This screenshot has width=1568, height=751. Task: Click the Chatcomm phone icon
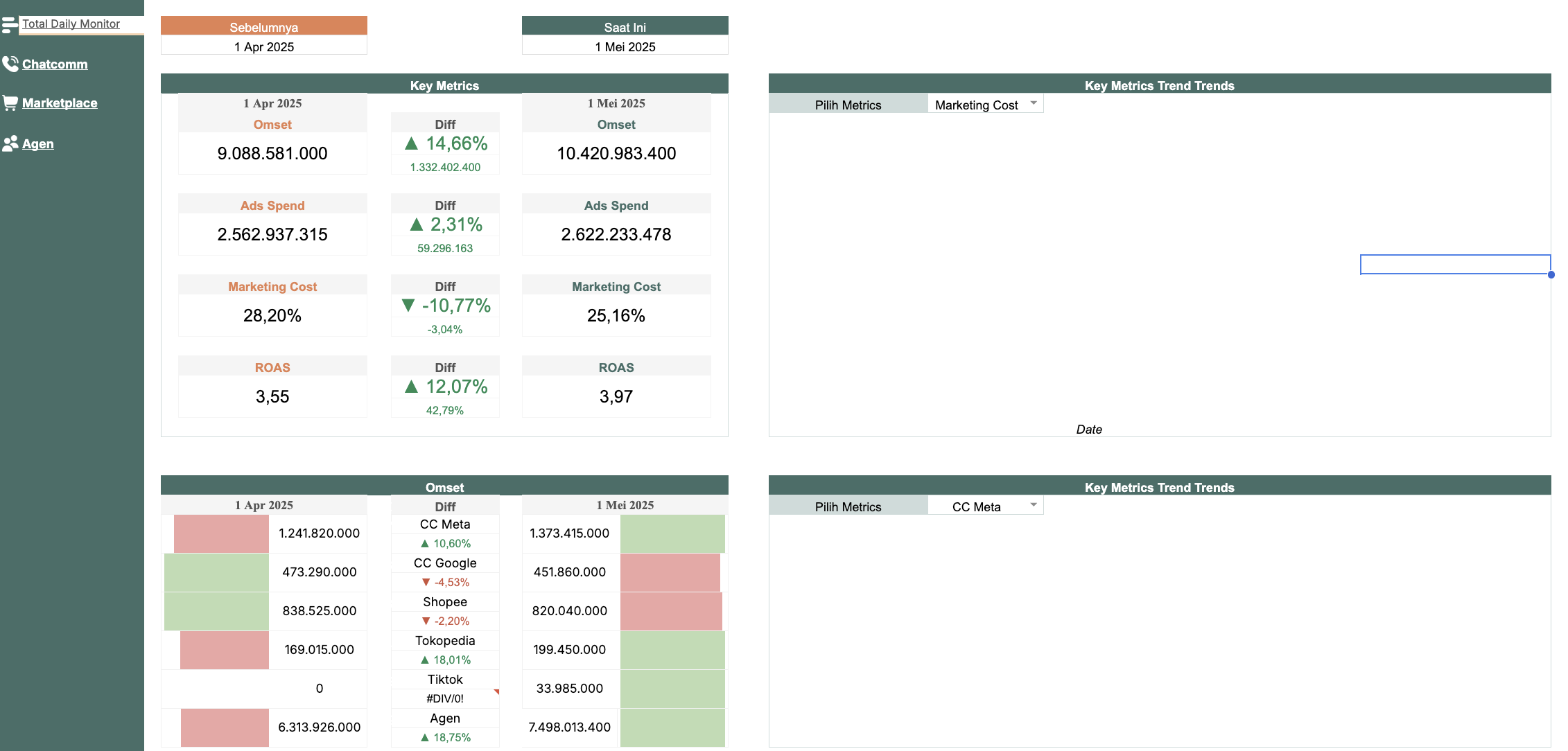point(10,64)
